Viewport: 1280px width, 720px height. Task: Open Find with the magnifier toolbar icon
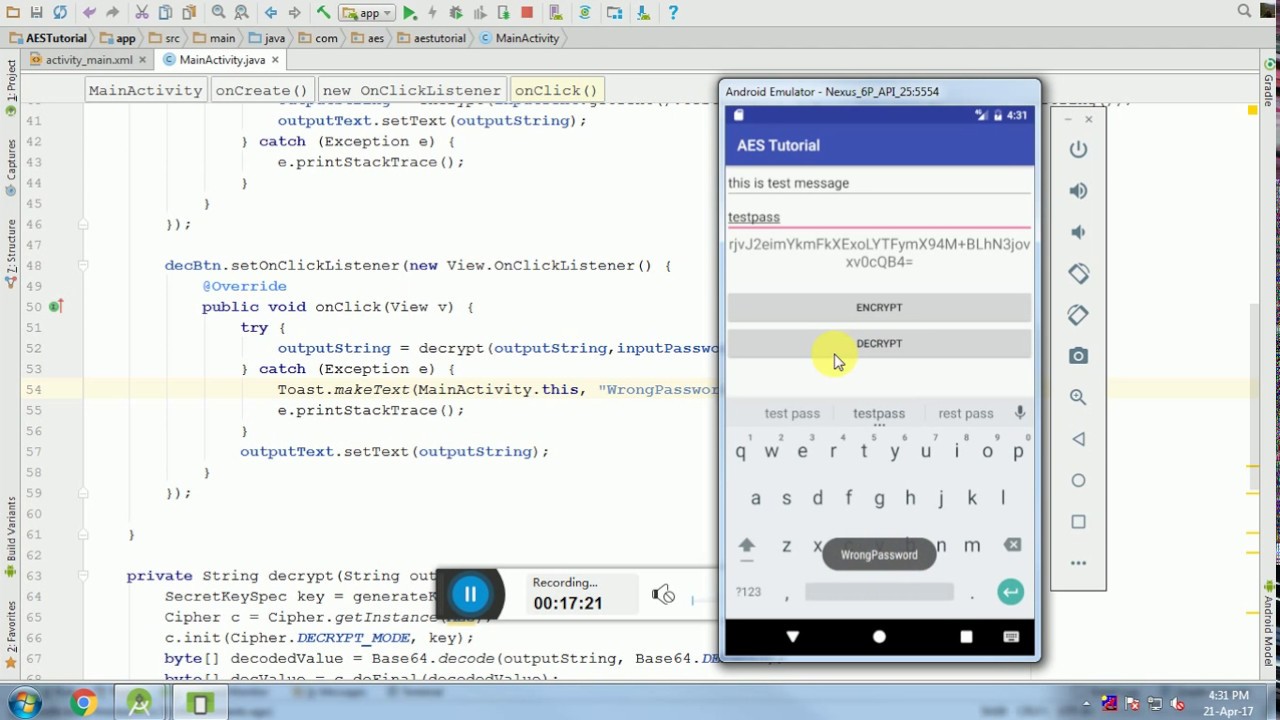[219, 13]
